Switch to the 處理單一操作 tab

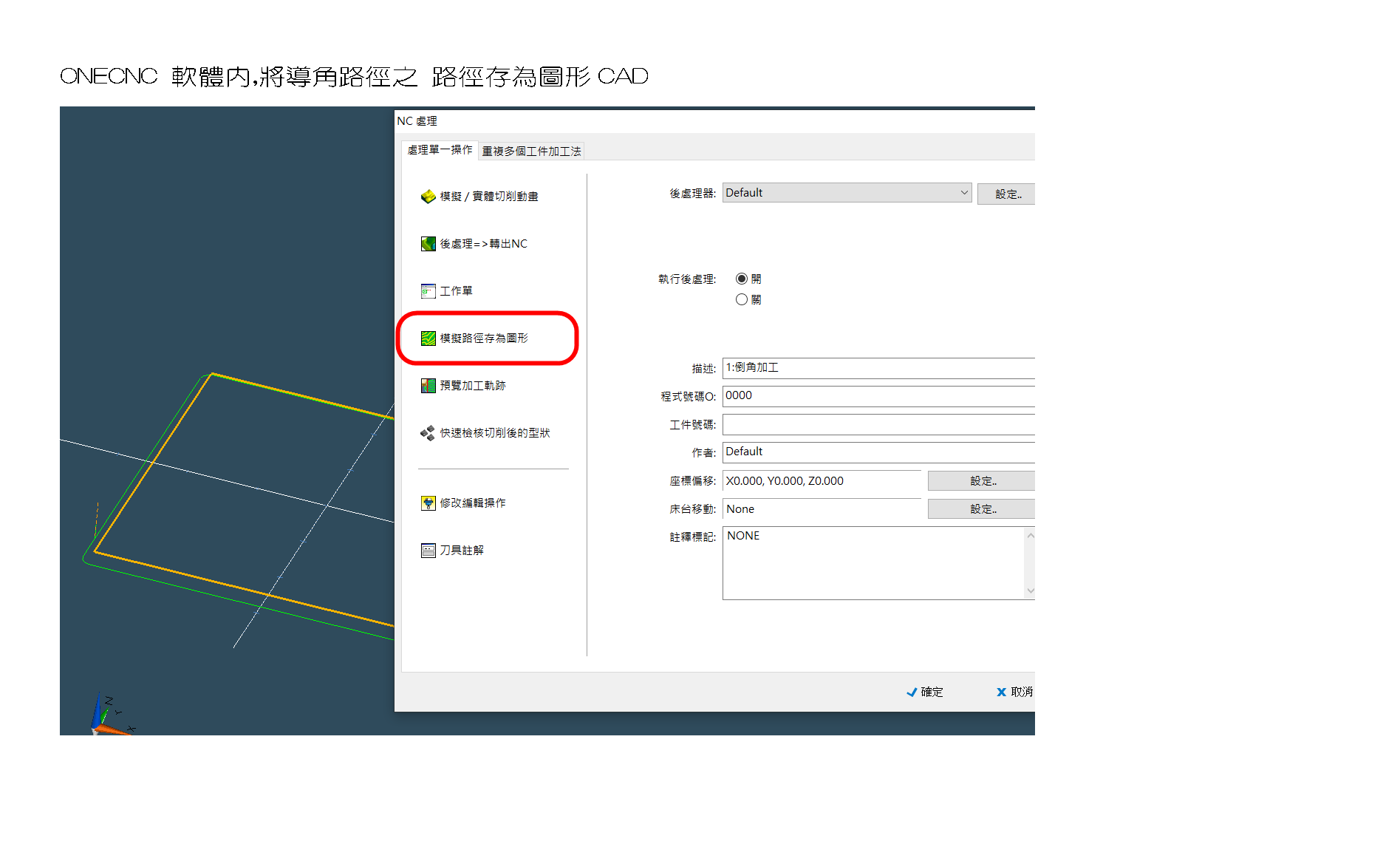440,149
